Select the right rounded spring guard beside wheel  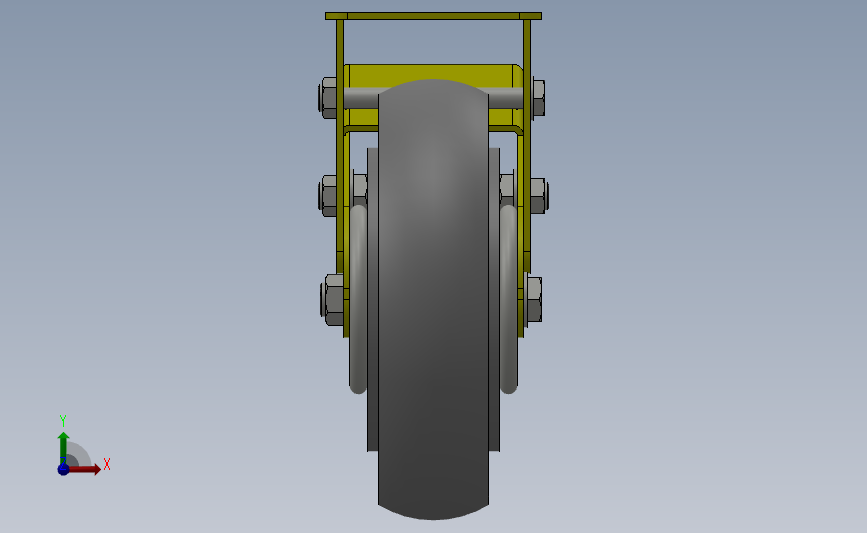[509, 299]
